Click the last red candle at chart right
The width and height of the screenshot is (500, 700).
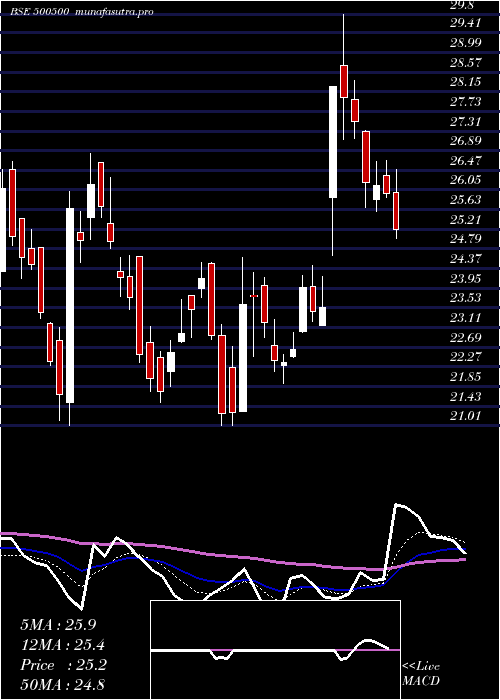point(396,211)
